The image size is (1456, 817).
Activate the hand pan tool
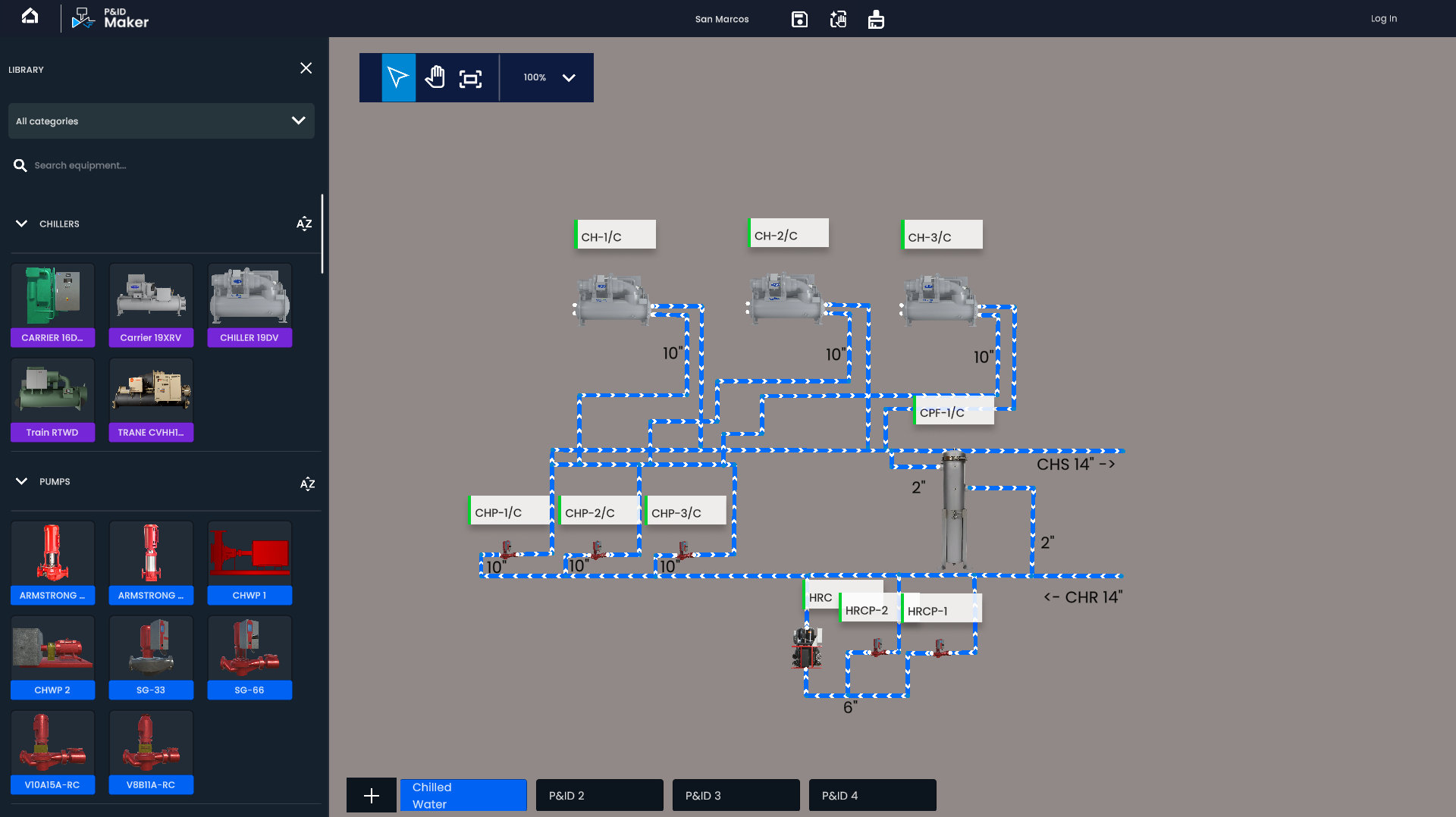(435, 77)
